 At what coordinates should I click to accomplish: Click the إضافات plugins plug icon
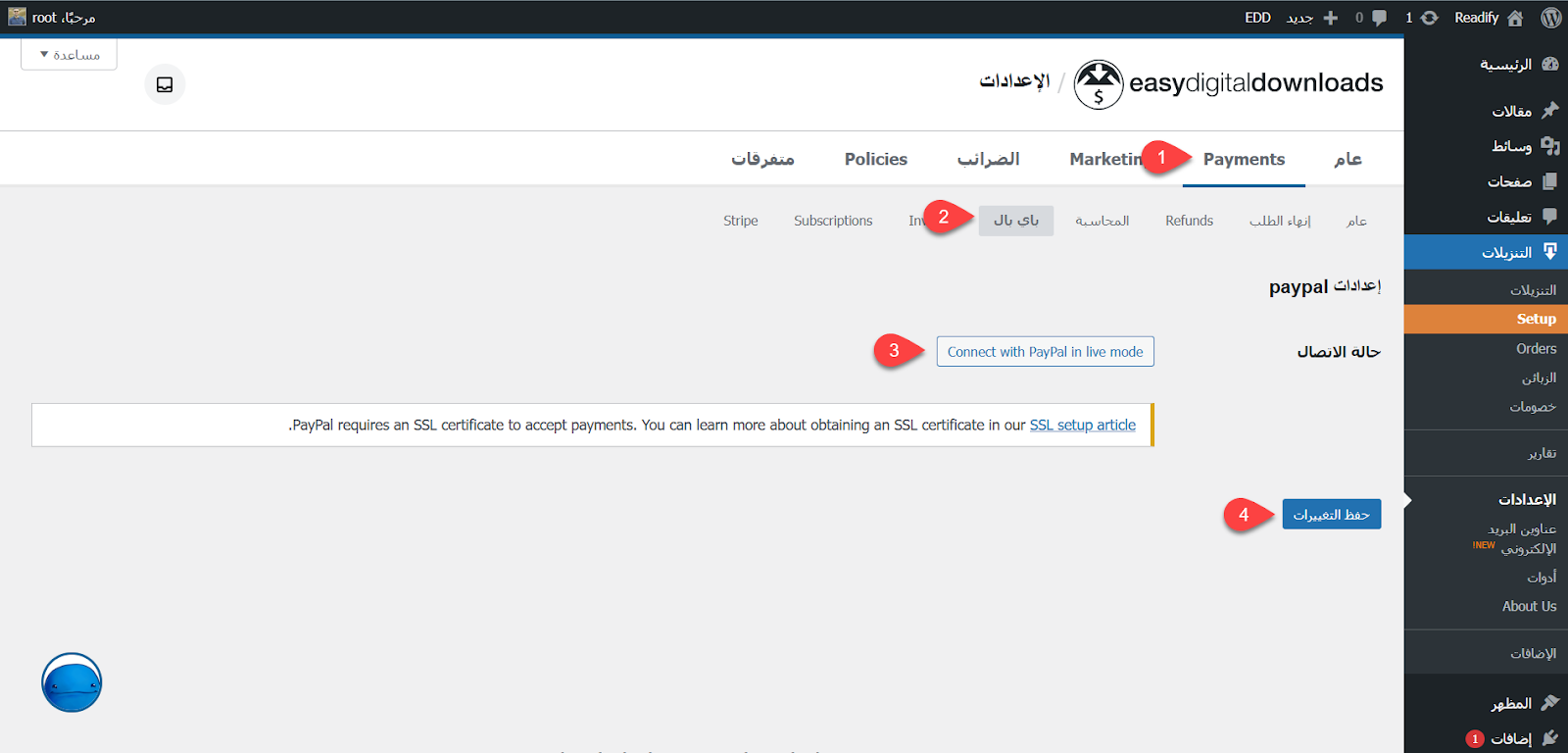coord(1550,738)
